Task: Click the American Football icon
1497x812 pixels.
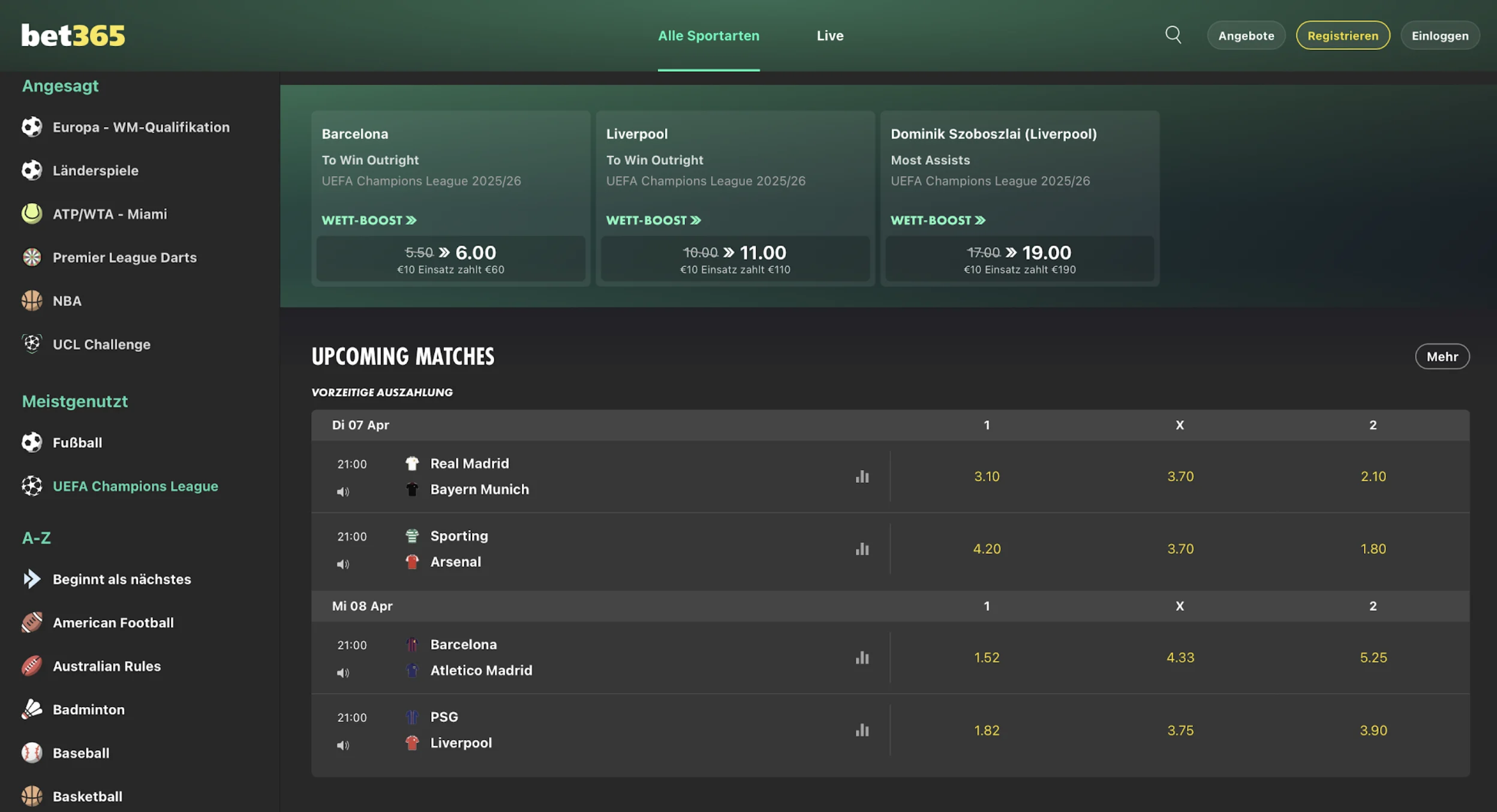Action: coord(32,622)
